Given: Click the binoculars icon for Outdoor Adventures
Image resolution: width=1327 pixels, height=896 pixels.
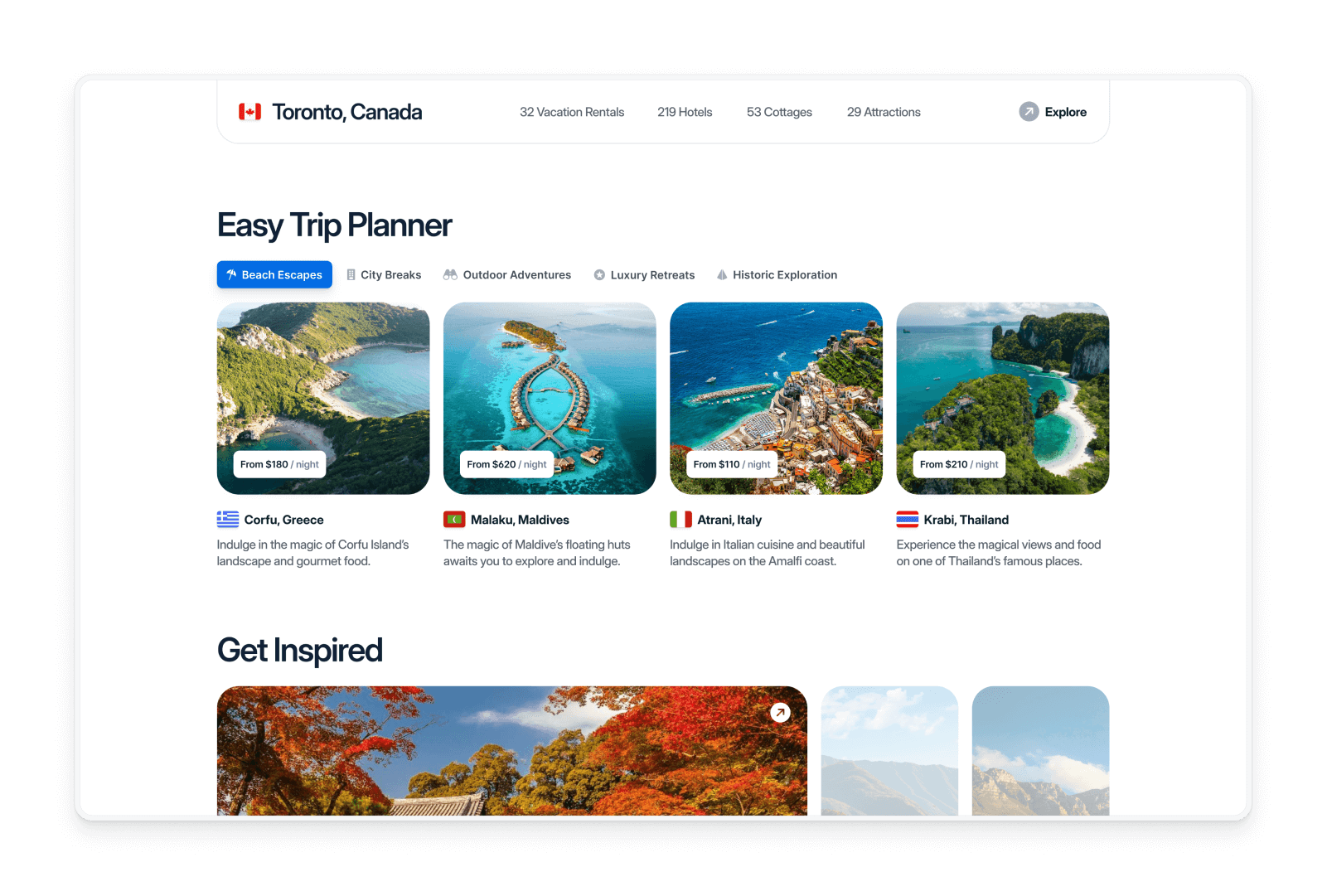Looking at the screenshot, I should pos(450,274).
